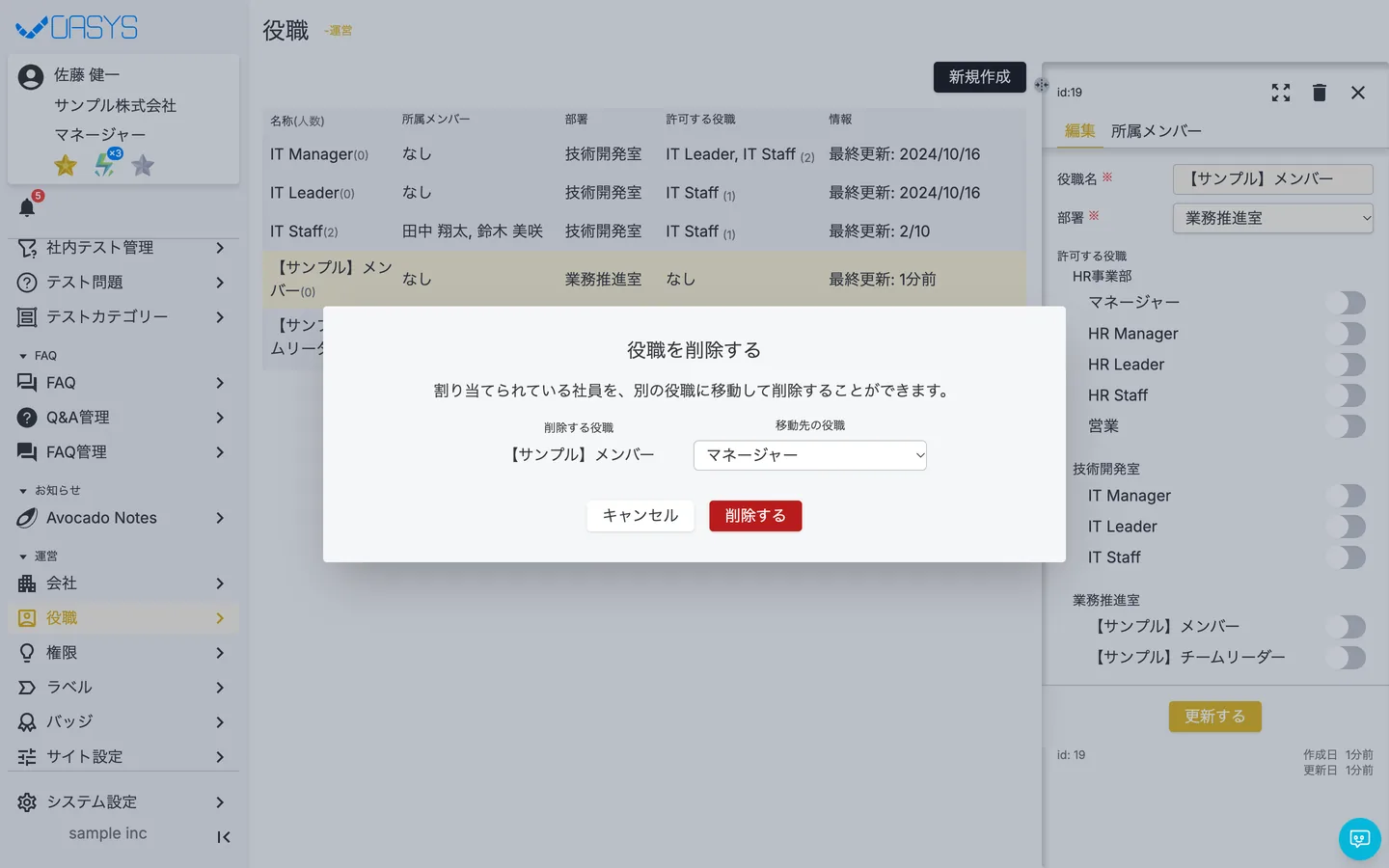Click the OASYS logo
Viewport: 1389px width, 868px height.
click(77, 28)
